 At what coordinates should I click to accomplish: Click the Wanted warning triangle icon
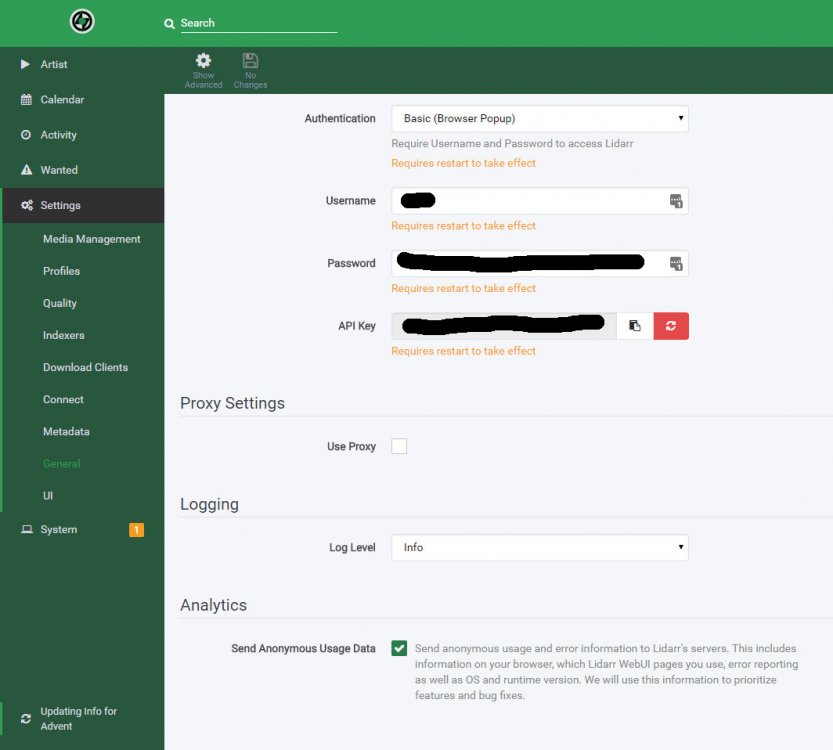(x=26, y=170)
